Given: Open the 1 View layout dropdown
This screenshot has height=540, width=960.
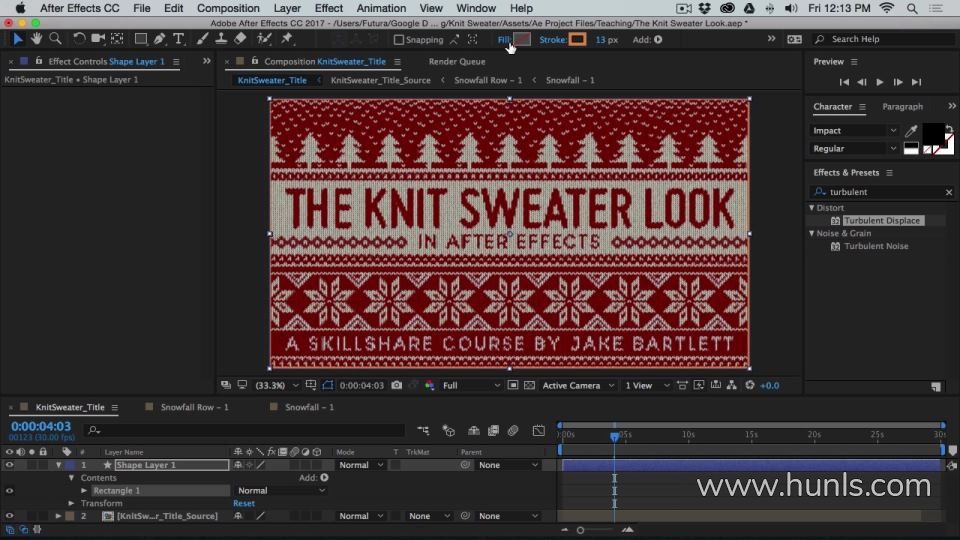Looking at the screenshot, I should pyautogui.click(x=647, y=385).
